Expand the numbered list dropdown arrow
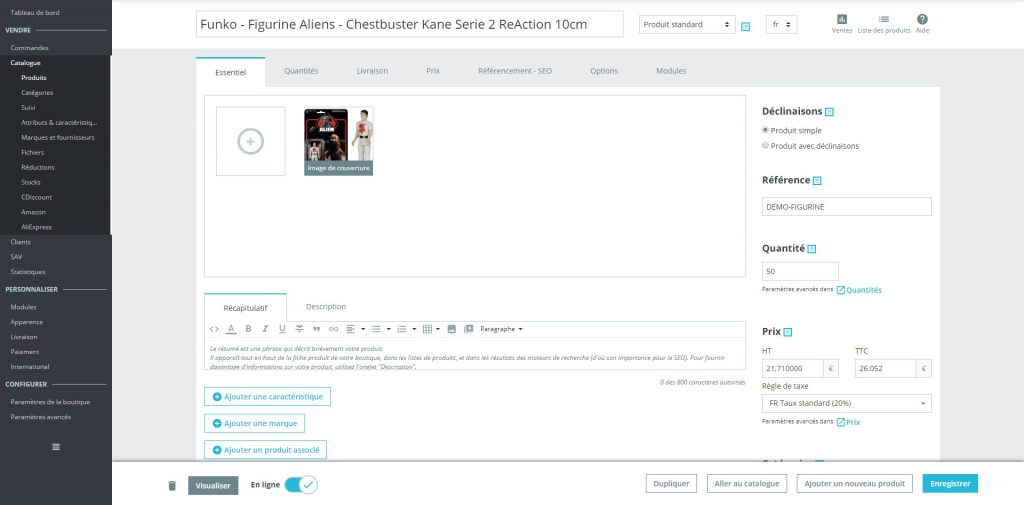Screen dimensions: 1024x505 click(413, 329)
